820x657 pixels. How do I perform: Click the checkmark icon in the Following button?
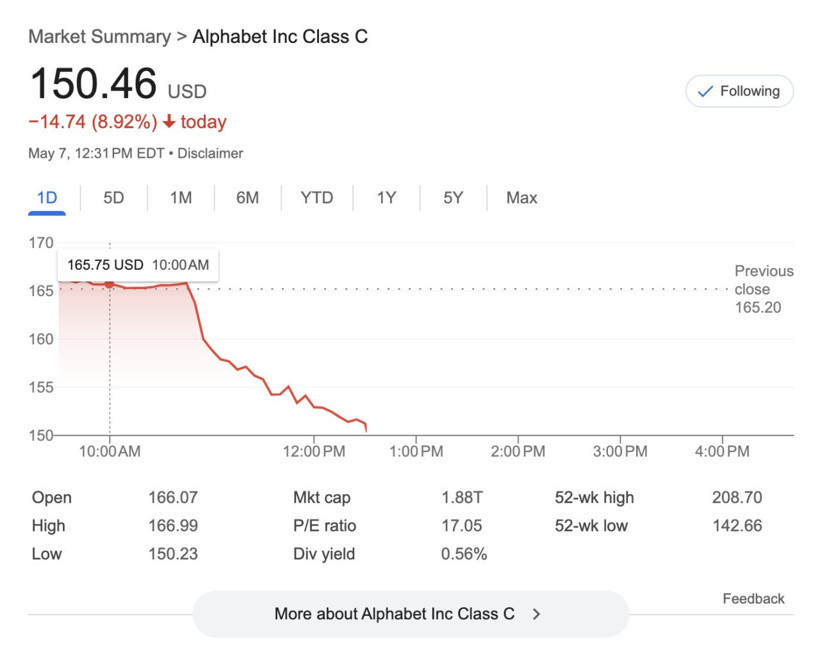[703, 91]
